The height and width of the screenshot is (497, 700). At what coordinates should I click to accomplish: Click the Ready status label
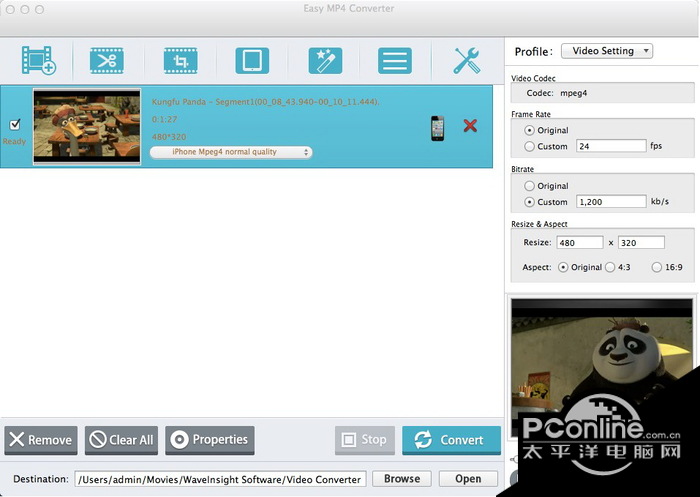14,142
